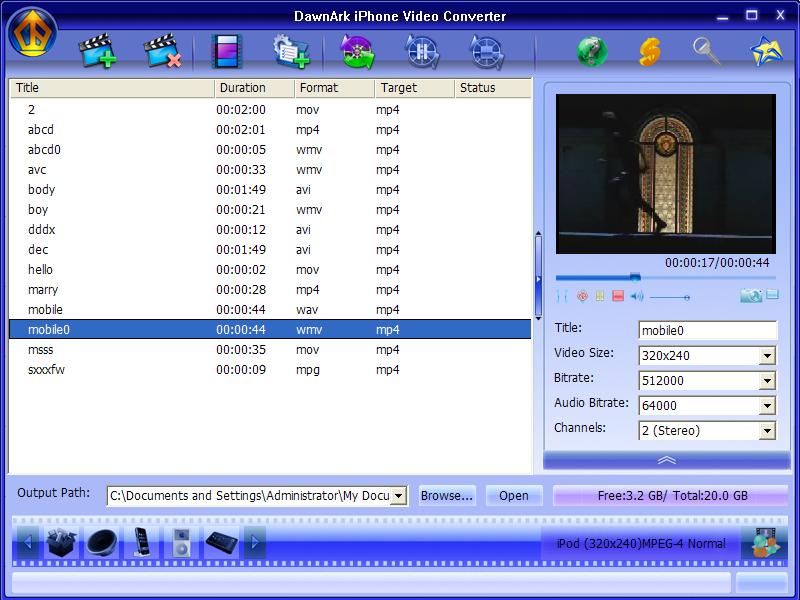The image size is (800, 600).
Task: Select the file row titled 'abcd0'
Action: (270, 149)
